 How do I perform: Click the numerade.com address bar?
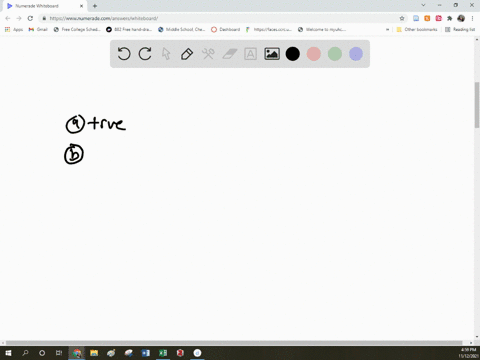coord(220,18)
